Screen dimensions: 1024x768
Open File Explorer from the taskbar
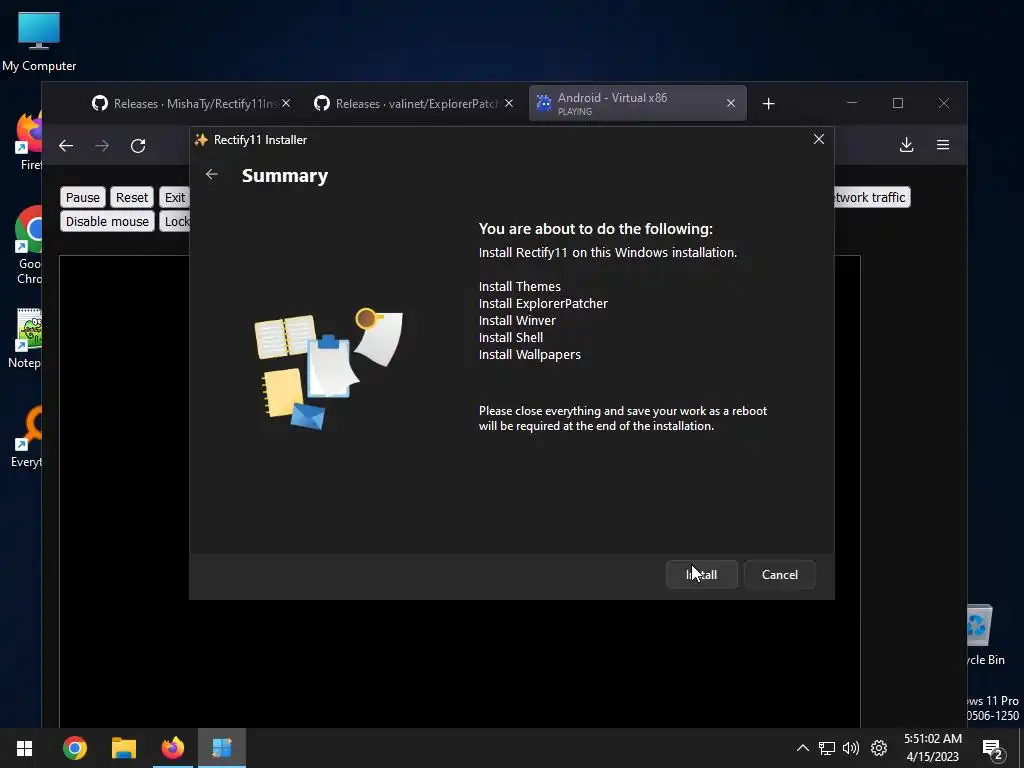[x=124, y=748]
